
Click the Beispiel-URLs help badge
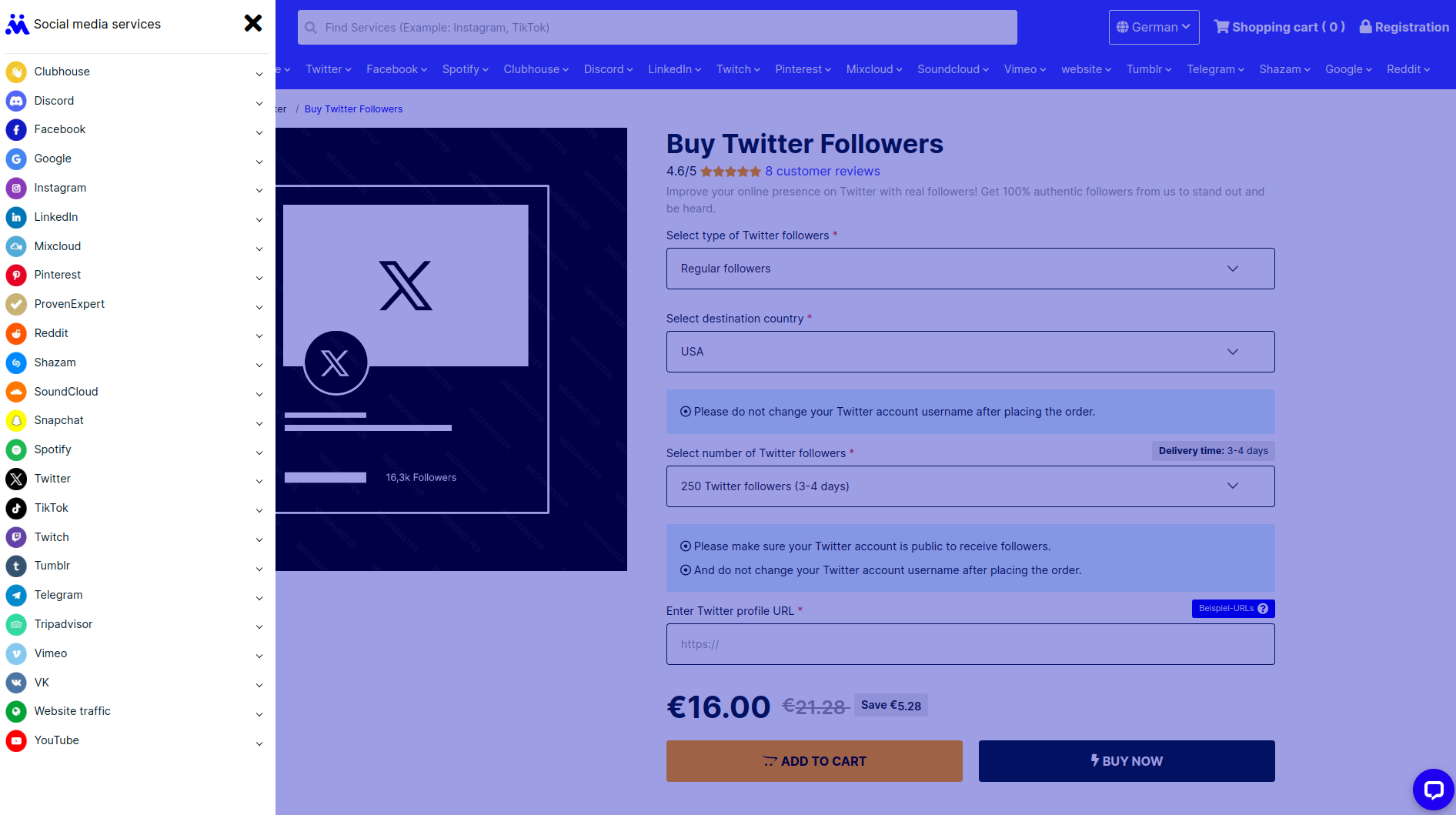pos(1234,609)
